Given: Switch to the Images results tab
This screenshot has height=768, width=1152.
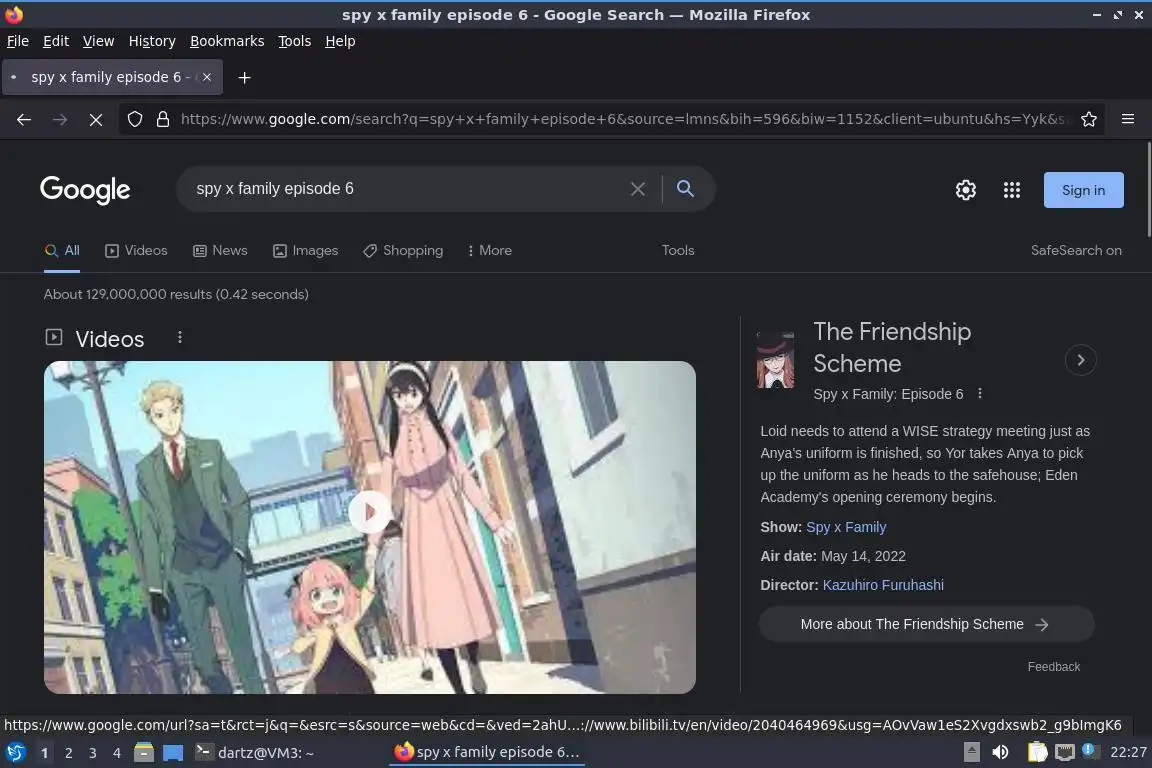Looking at the screenshot, I should pyautogui.click(x=306, y=251).
